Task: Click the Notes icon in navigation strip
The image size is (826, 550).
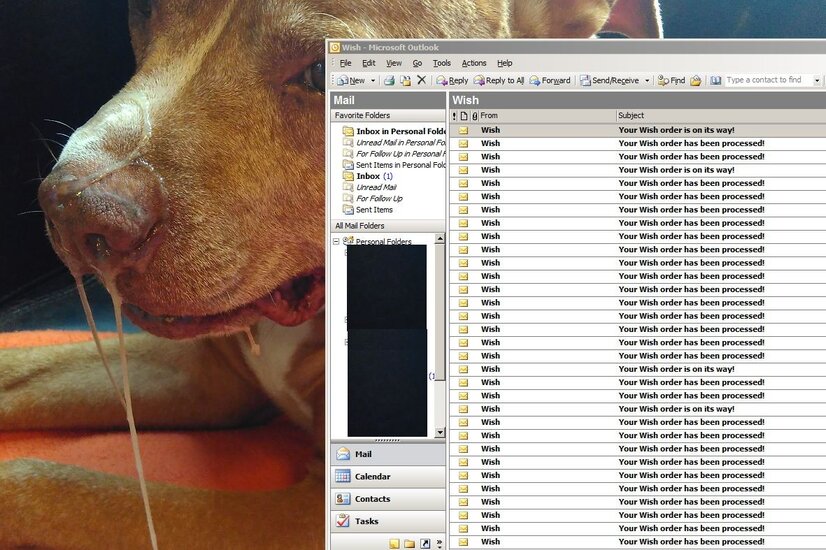Action: [x=394, y=543]
